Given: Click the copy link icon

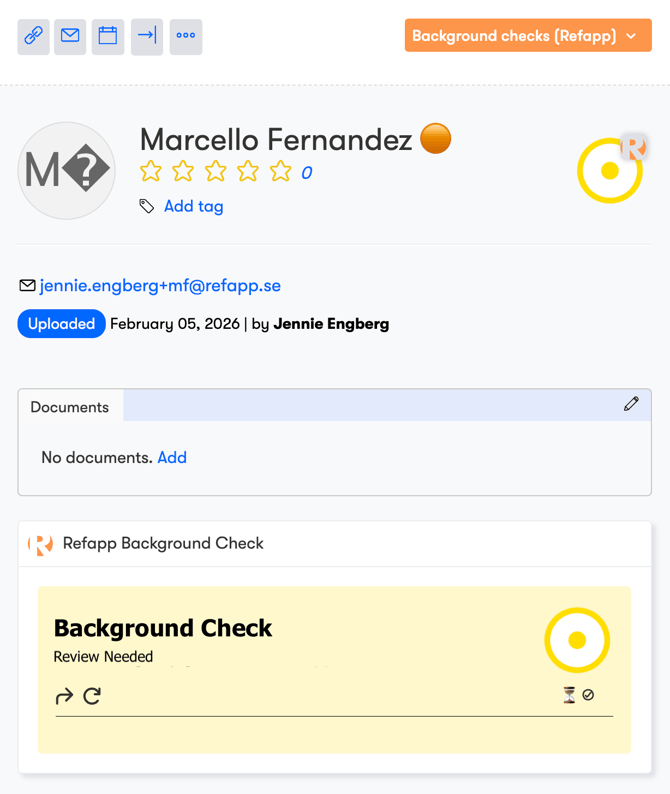Looking at the screenshot, I should (x=33, y=36).
